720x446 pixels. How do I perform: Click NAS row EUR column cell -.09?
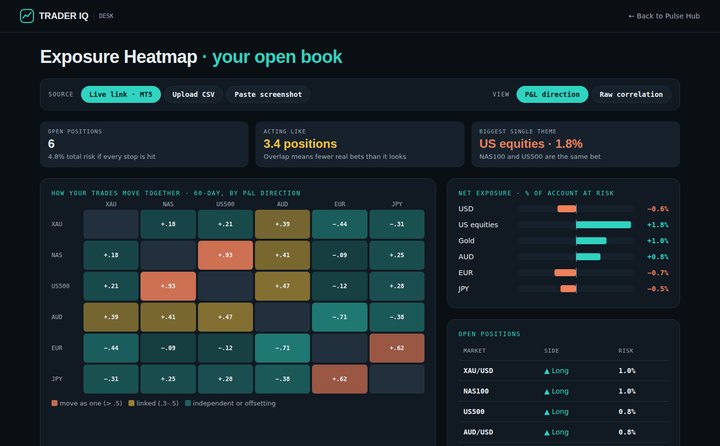(339, 255)
